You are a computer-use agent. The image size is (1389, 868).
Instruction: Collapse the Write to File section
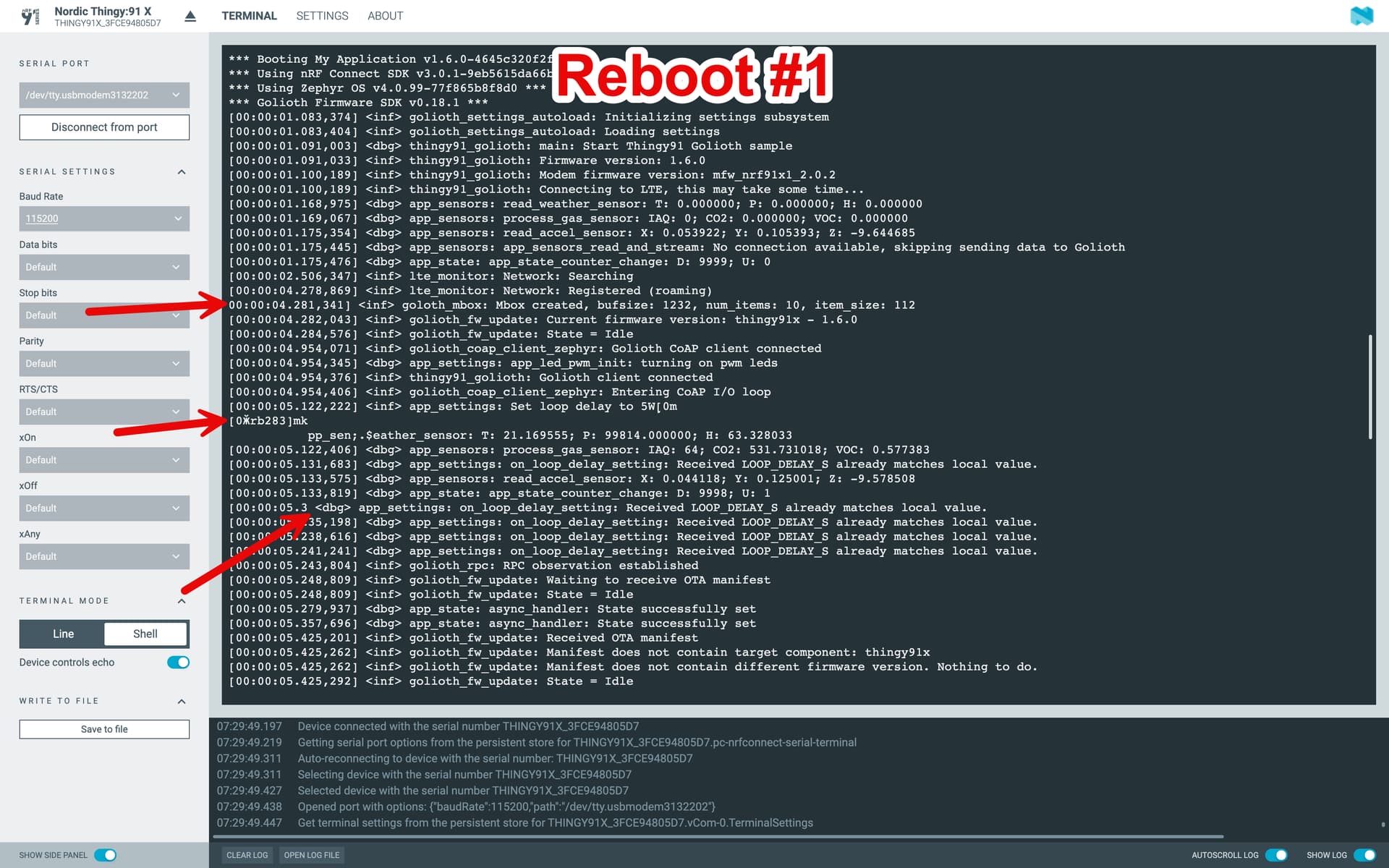pyautogui.click(x=182, y=701)
